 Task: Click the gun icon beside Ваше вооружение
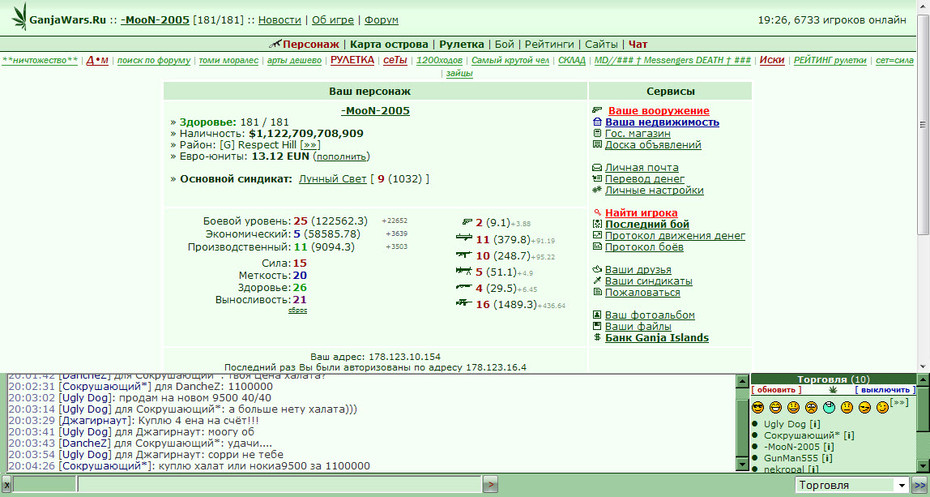pos(597,110)
